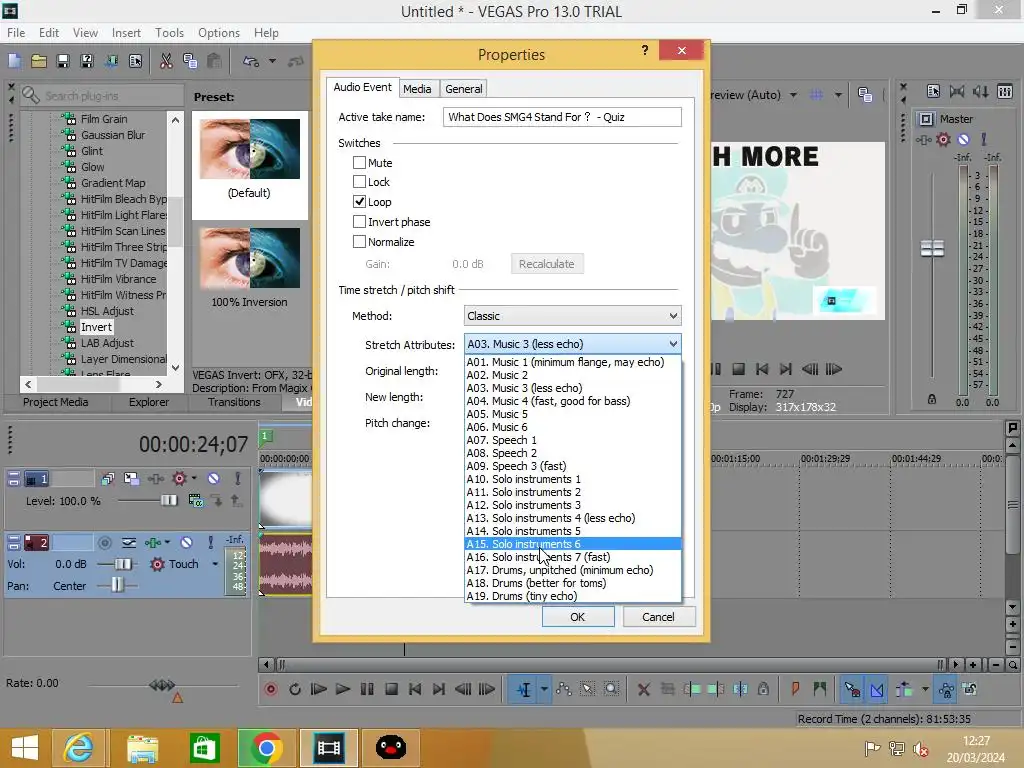Enable the Invert phase checkbox
Viewport: 1024px width, 768px height.
359,222
